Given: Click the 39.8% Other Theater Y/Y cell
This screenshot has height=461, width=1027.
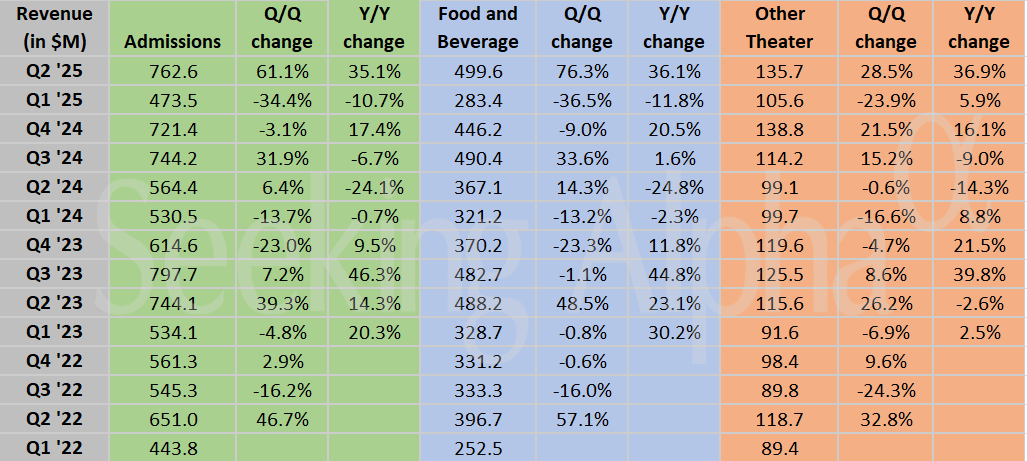Looking at the screenshot, I should pos(978,275).
